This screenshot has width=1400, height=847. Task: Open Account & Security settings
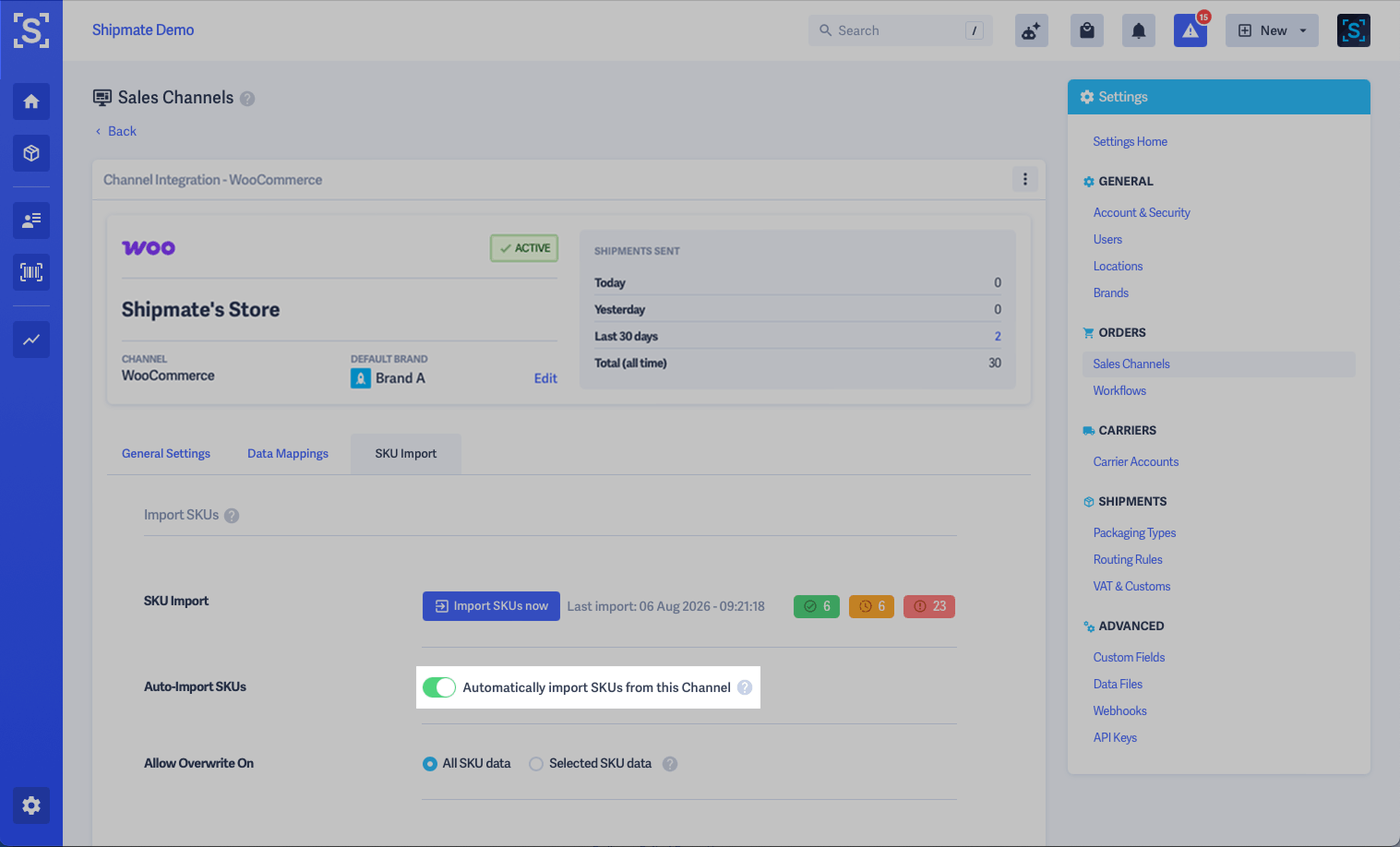click(1142, 212)
